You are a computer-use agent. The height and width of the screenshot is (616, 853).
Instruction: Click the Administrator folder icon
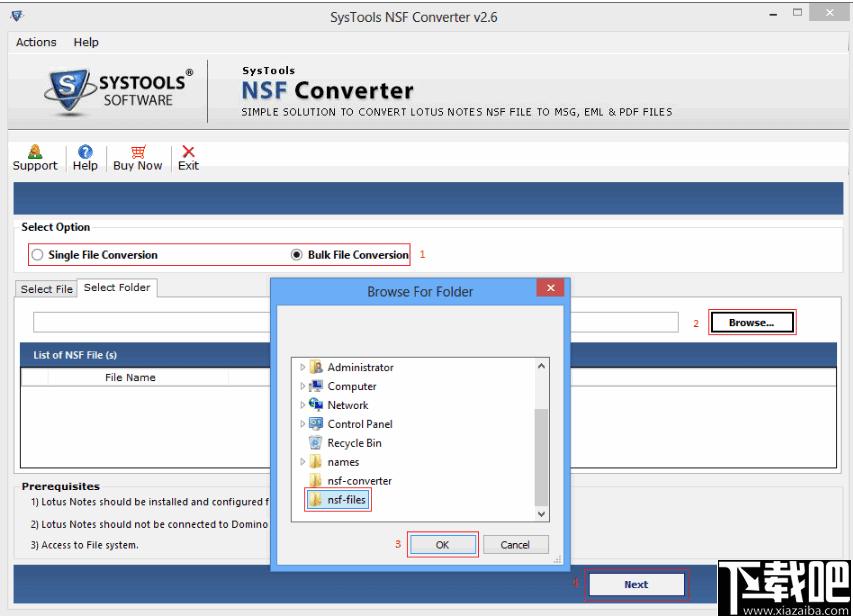[316, 367]
